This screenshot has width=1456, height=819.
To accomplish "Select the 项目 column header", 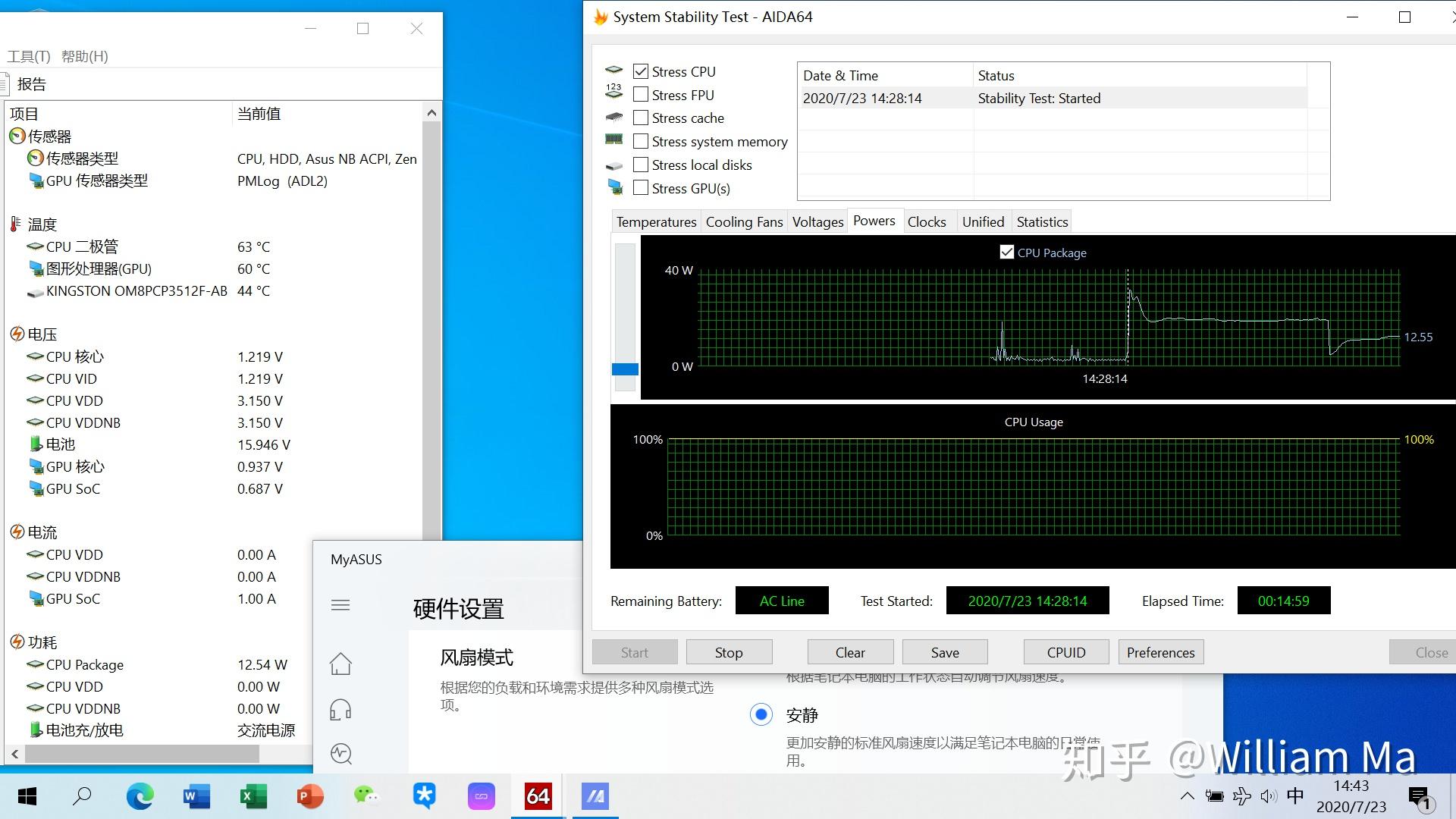I will 118,114.
